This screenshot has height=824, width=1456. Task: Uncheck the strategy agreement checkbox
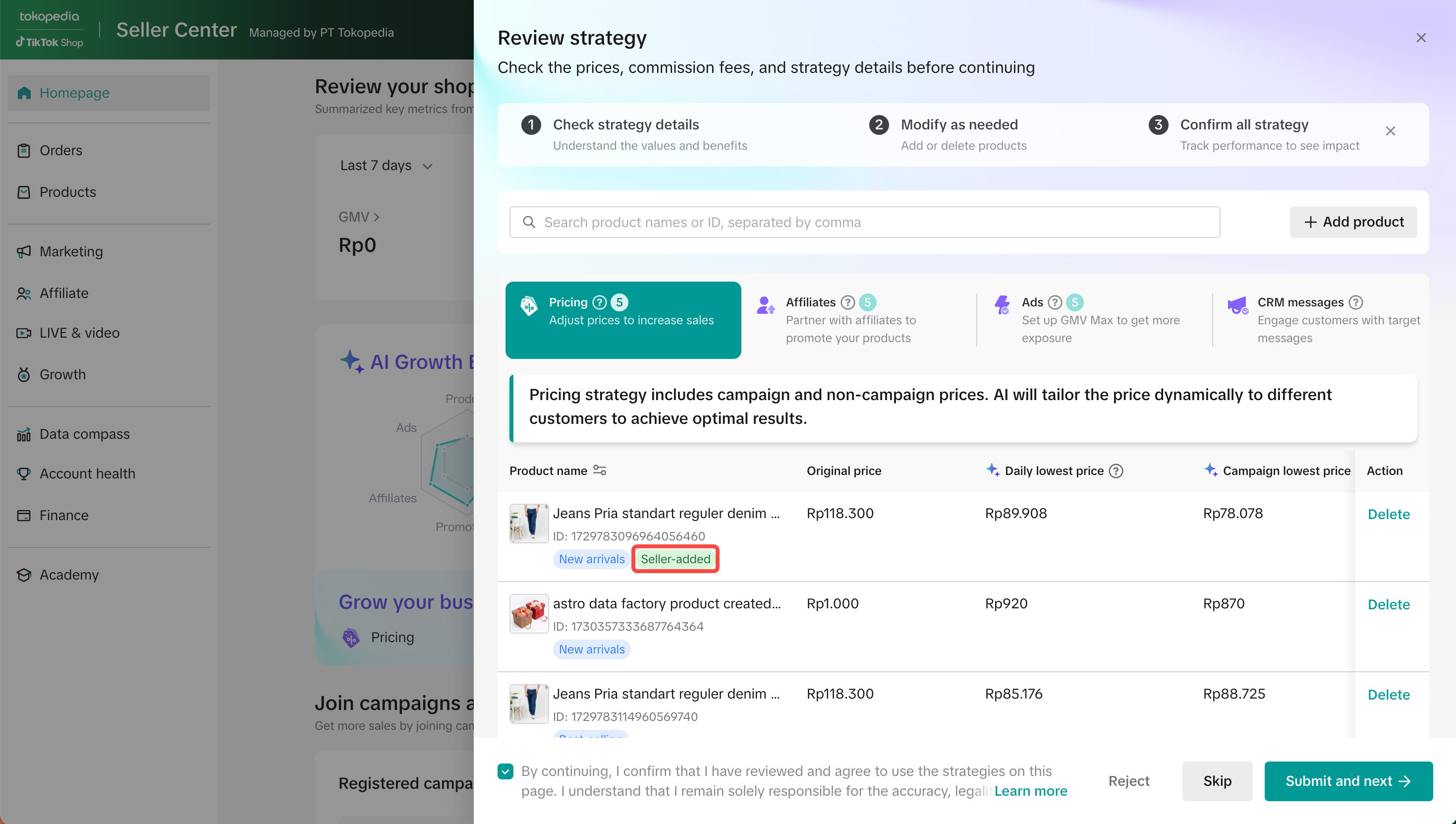505,771
